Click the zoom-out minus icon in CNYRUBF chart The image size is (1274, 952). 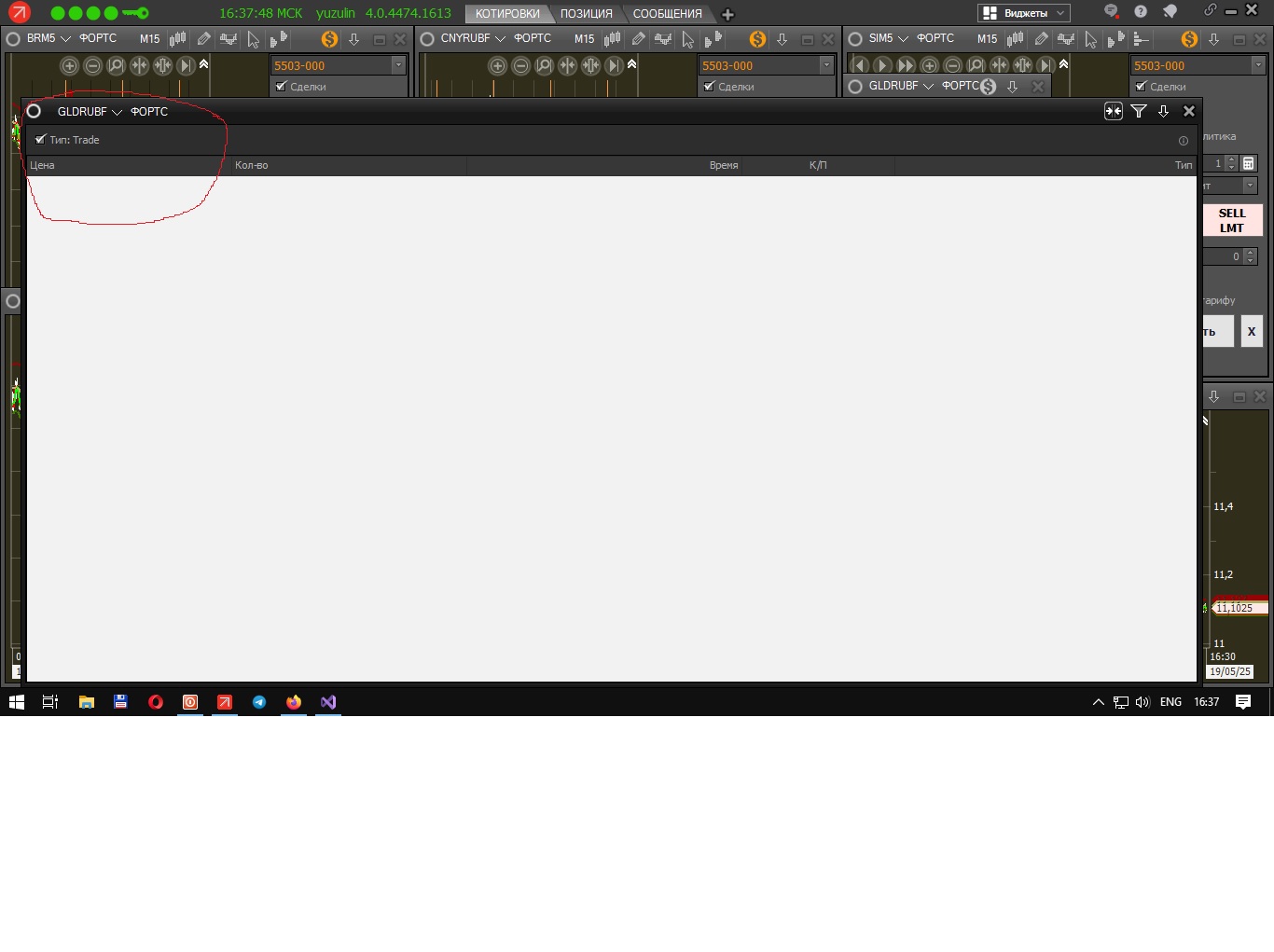coord(520,66)
